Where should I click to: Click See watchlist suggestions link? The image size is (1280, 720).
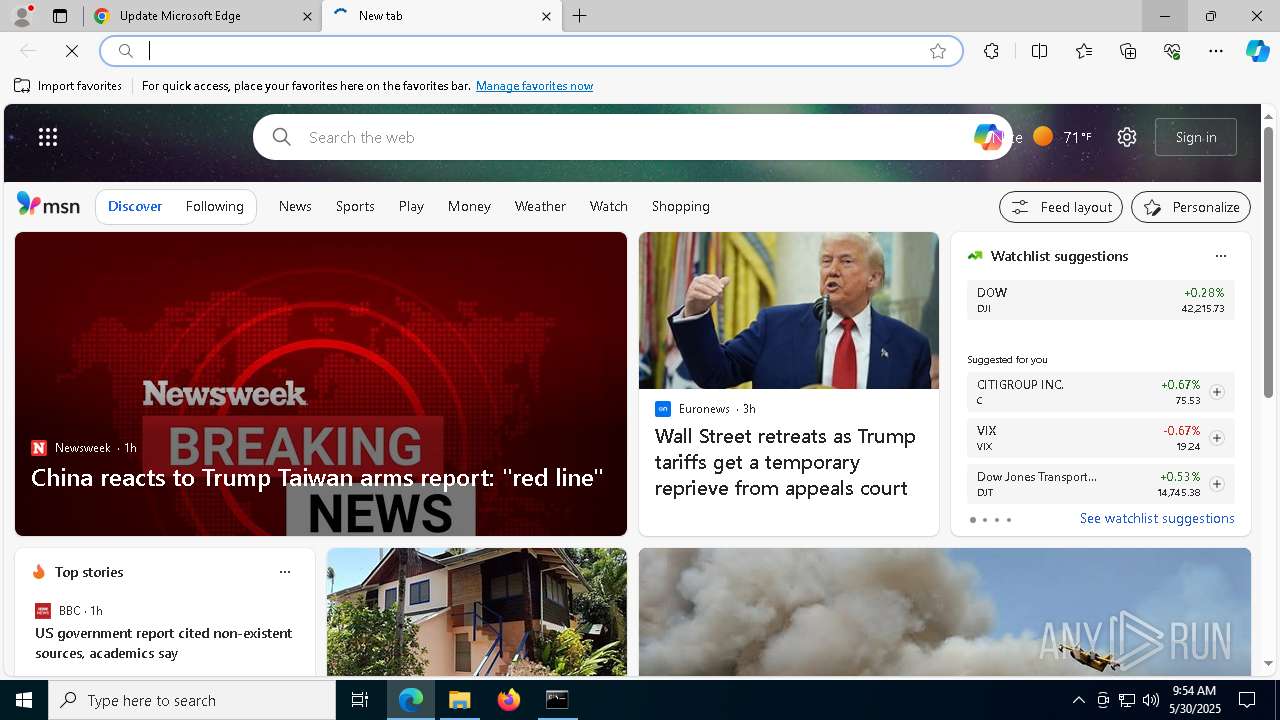tap(1157, 518)
